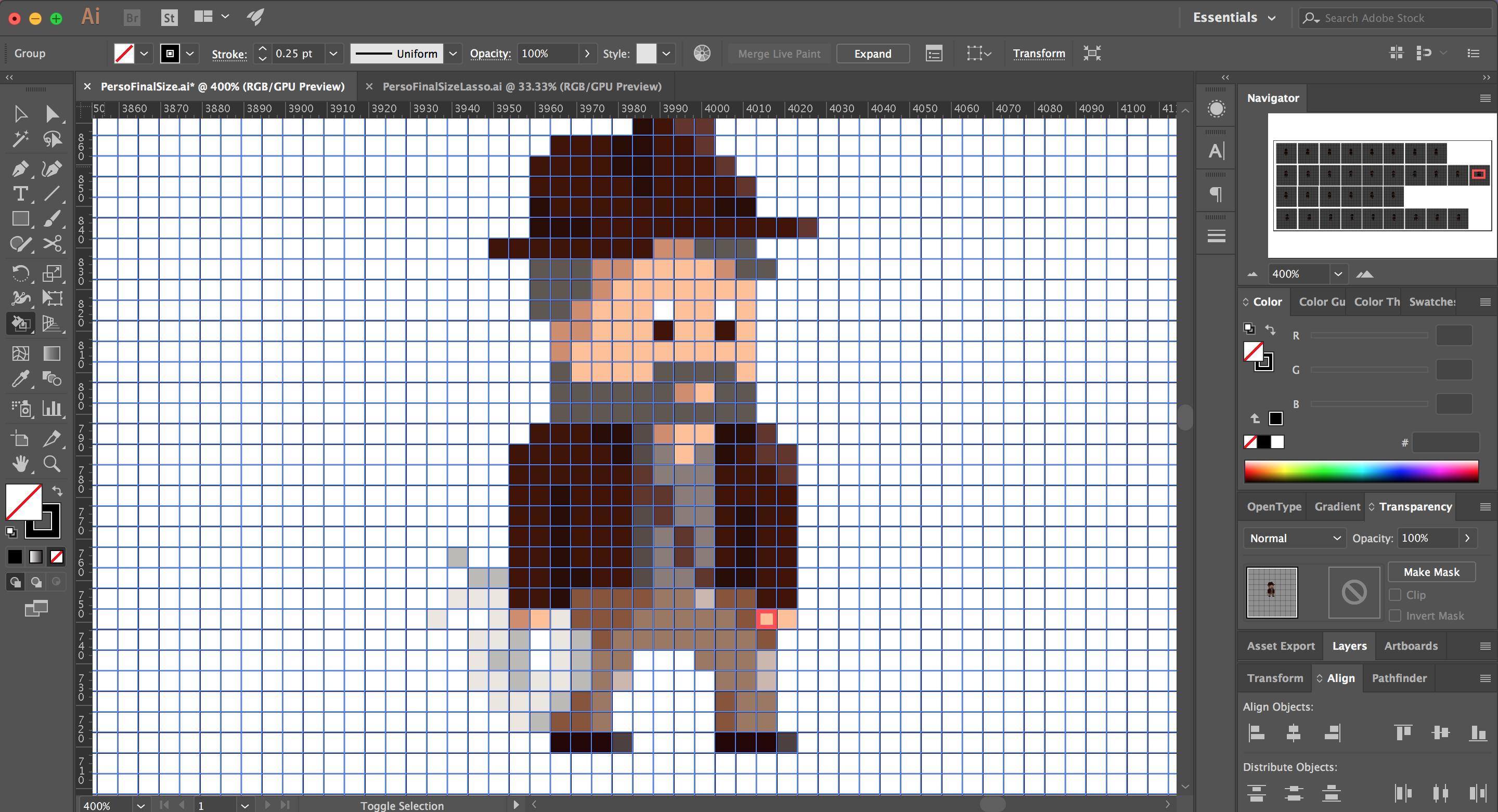
Task: Select the Direct Selection tool
Action: (x=53, y=113)
